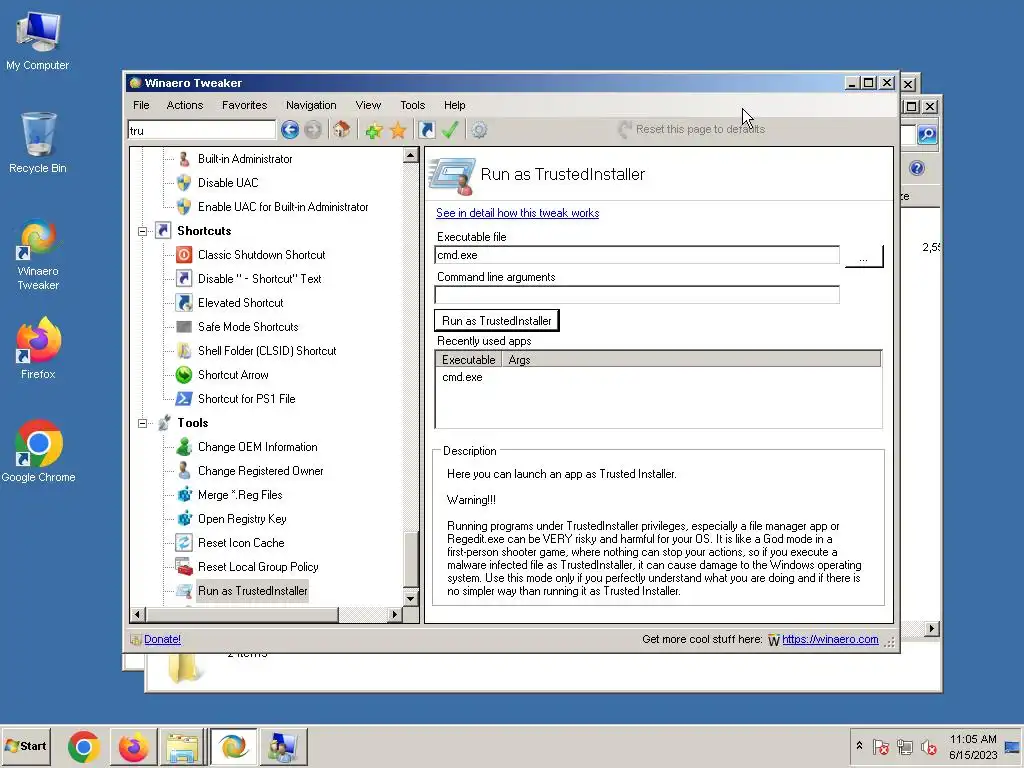Screen dimensions: 1024x768
Task: Collapse the Tools tree category
Action: click(142, 423)
